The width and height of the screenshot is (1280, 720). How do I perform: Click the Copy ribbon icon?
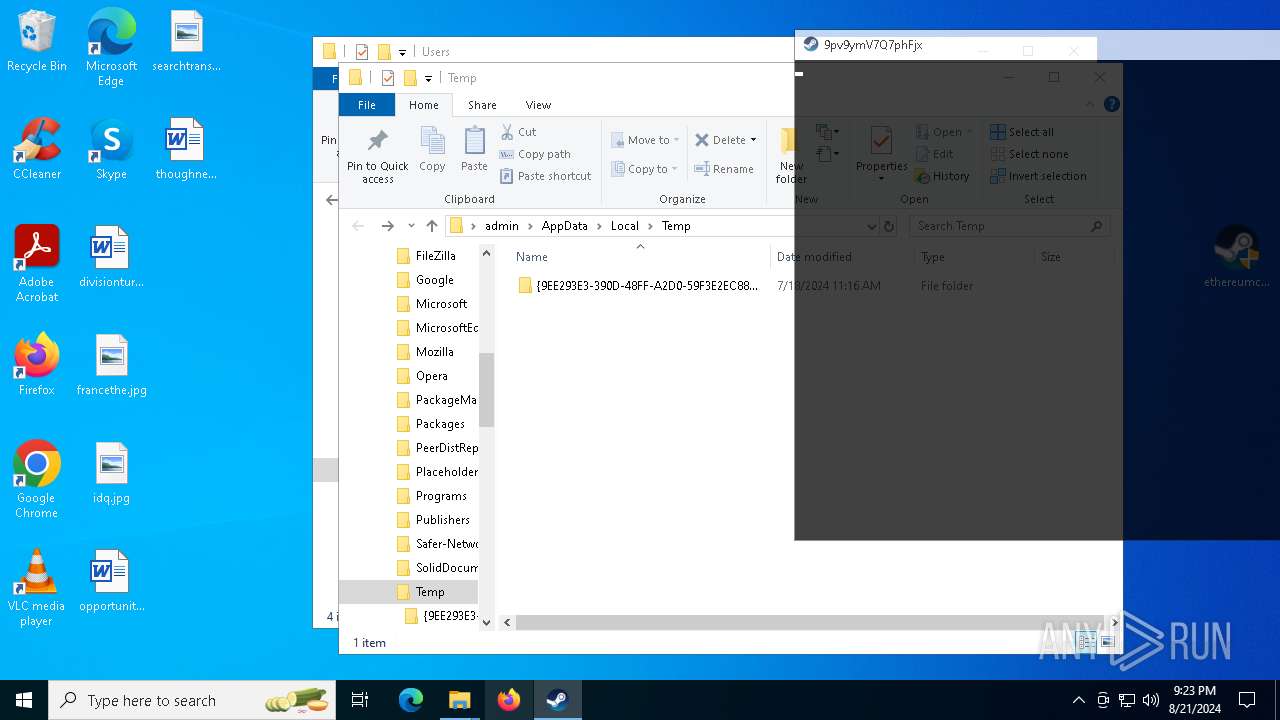[432, 150]
